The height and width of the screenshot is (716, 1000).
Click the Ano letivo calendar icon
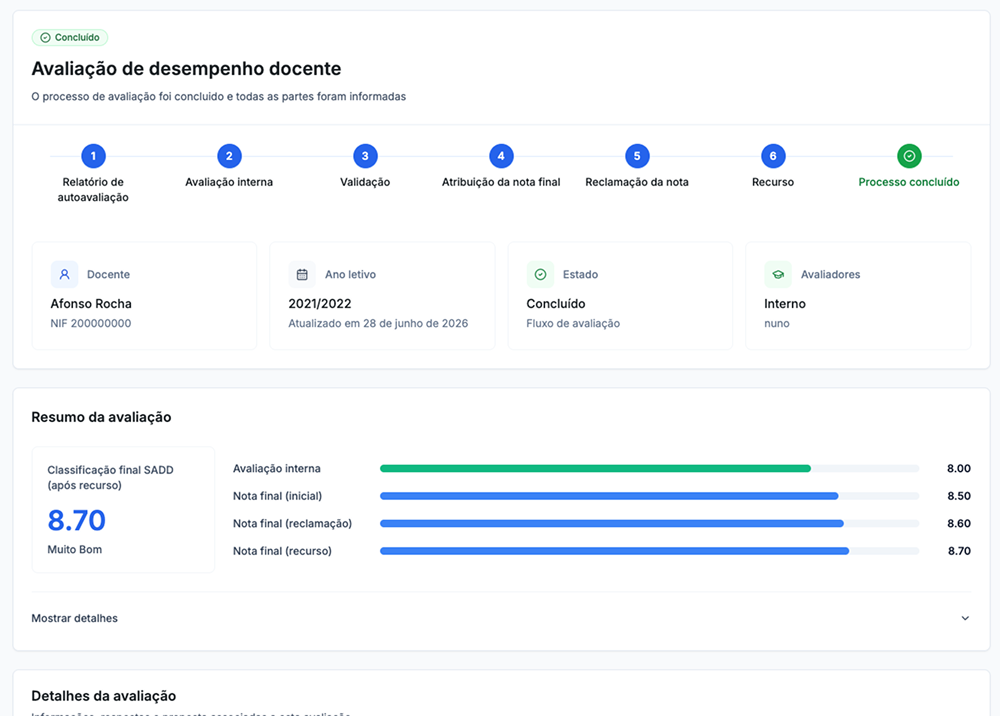(302, 274)
